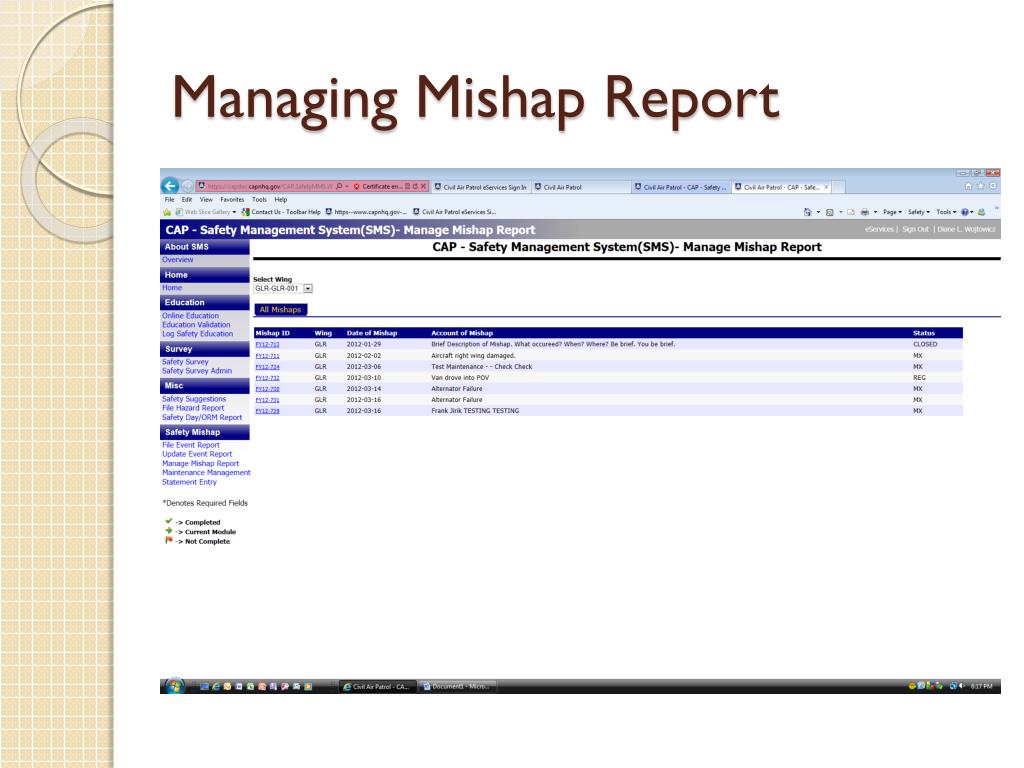The image size is (1024, 768).
Task: Open the Help menu
Action: coord(281,199)
